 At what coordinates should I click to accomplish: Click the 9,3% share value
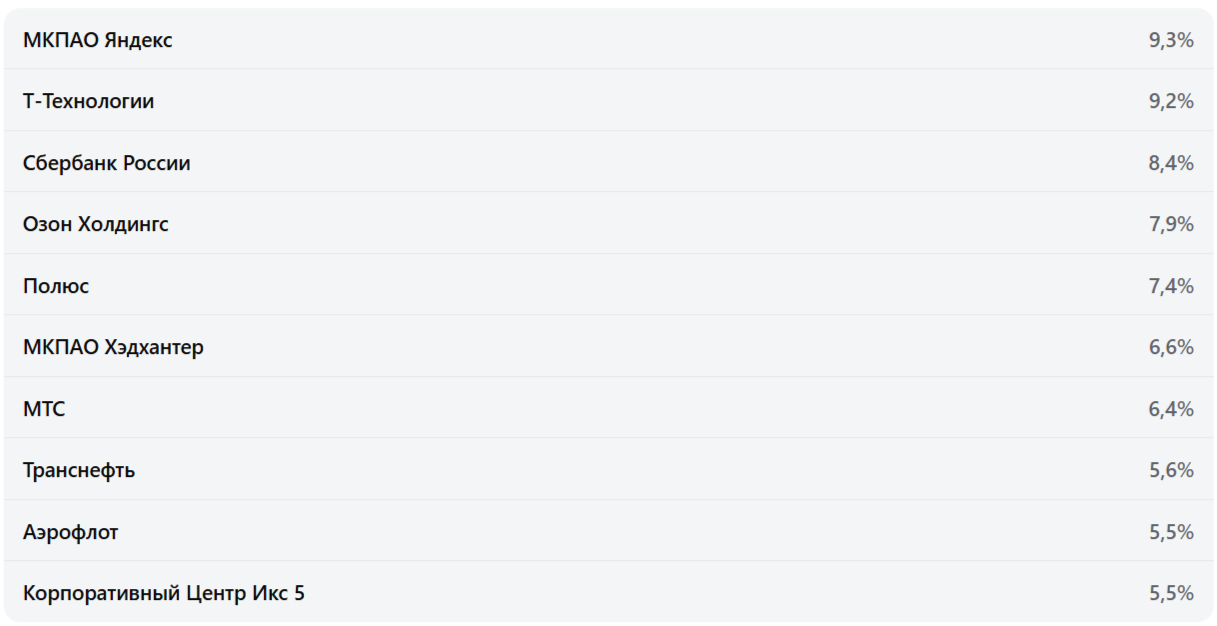click(x=1171, y=40)
